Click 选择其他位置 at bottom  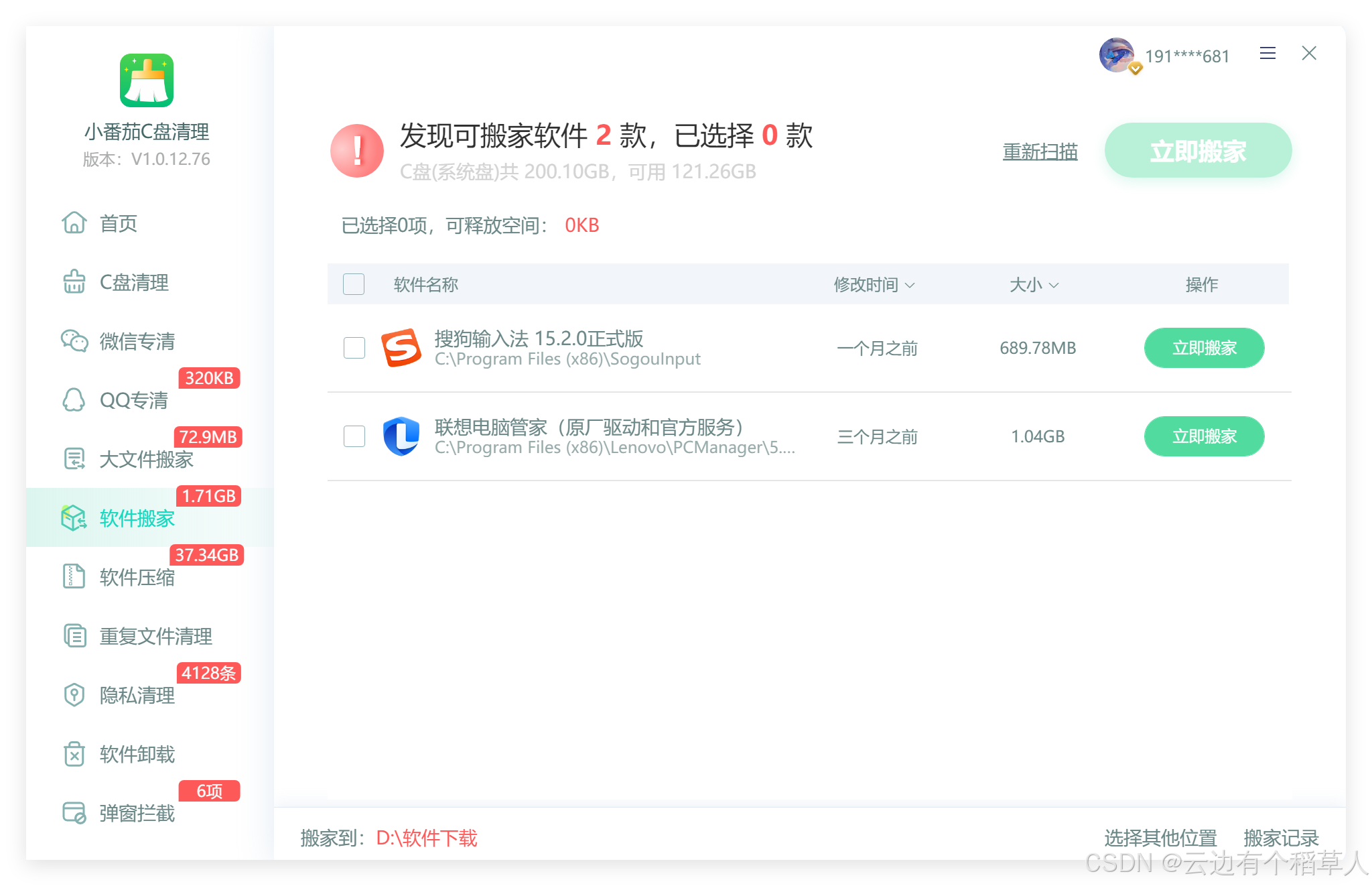pyautogui.click(x=1160, y=838)
